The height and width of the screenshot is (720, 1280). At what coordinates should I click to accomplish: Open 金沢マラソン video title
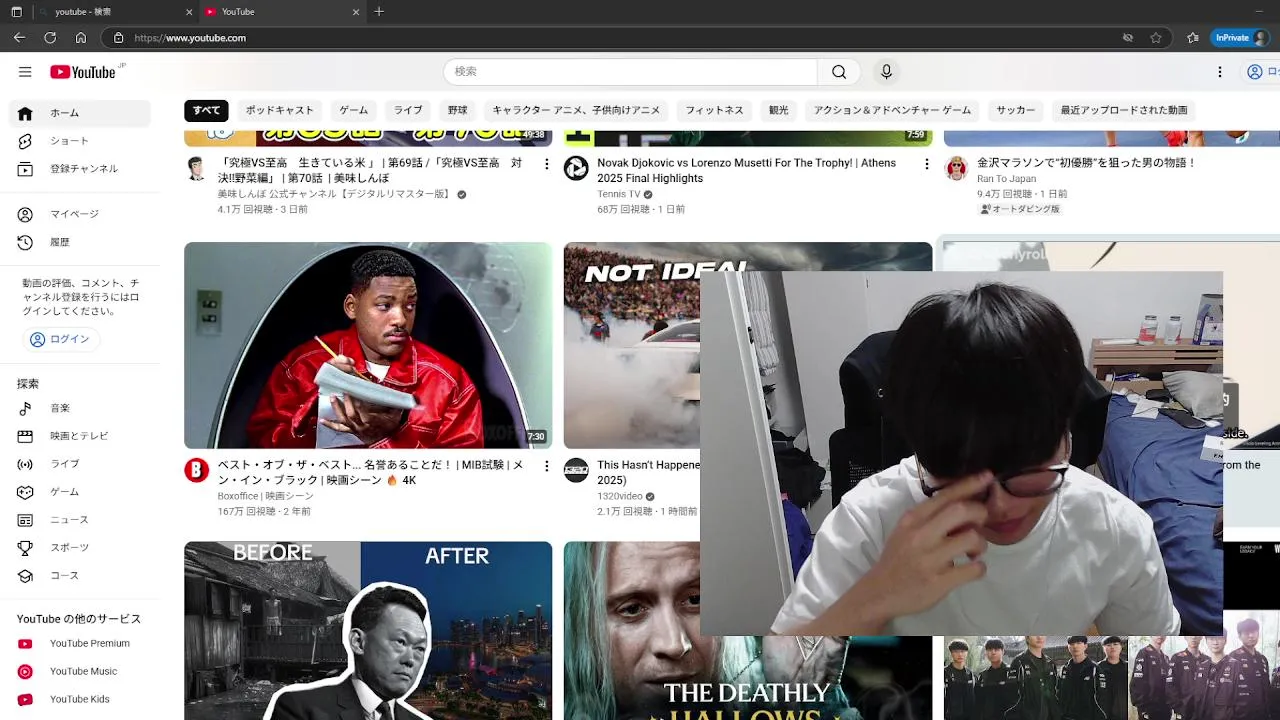pyautogui.click(x=1086, y=162)
